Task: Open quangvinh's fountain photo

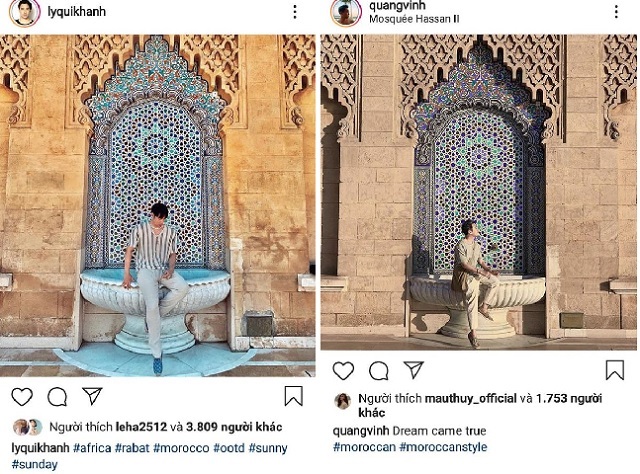Action: coord(478,192)
